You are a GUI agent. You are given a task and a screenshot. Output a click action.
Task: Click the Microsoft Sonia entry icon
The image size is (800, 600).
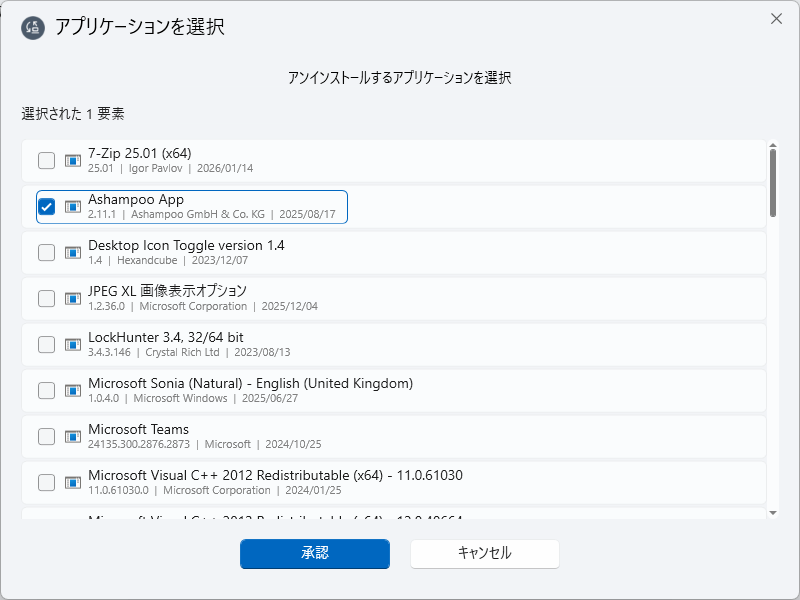[72, 391]
